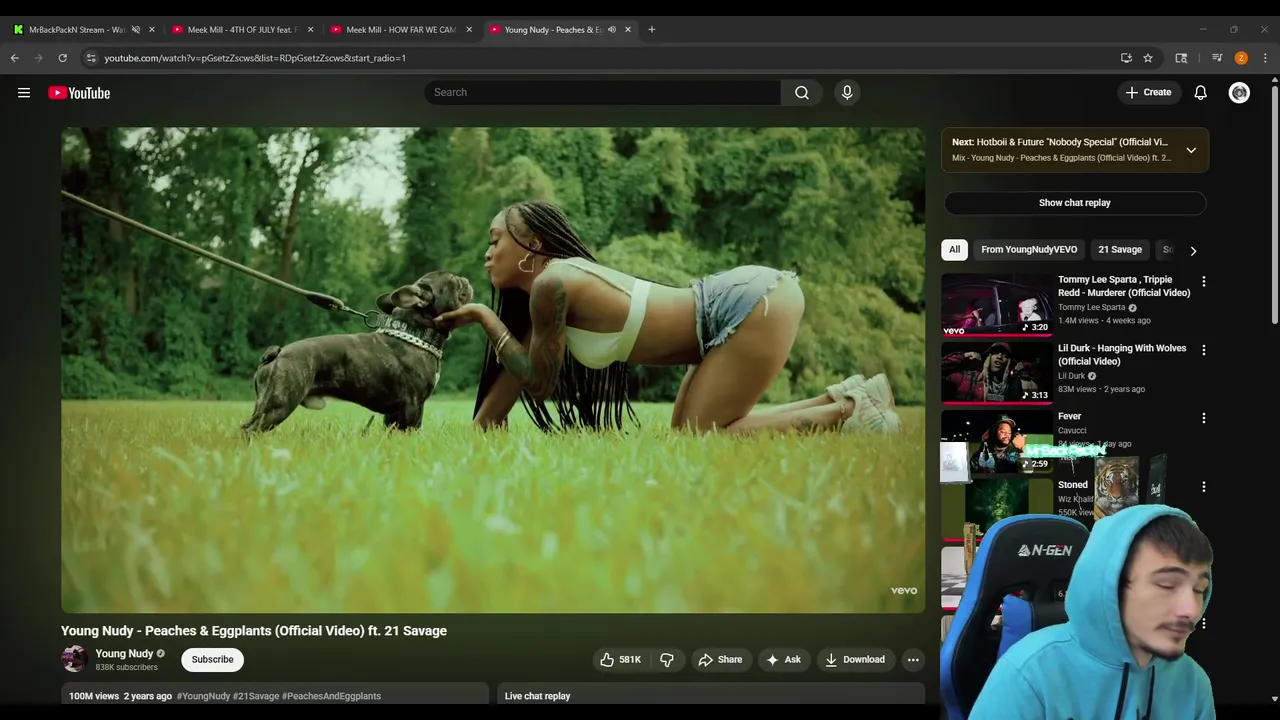The width and height of the screenshot is (1280, 720).
Task: Reload the page
Action: click(62, 58)
